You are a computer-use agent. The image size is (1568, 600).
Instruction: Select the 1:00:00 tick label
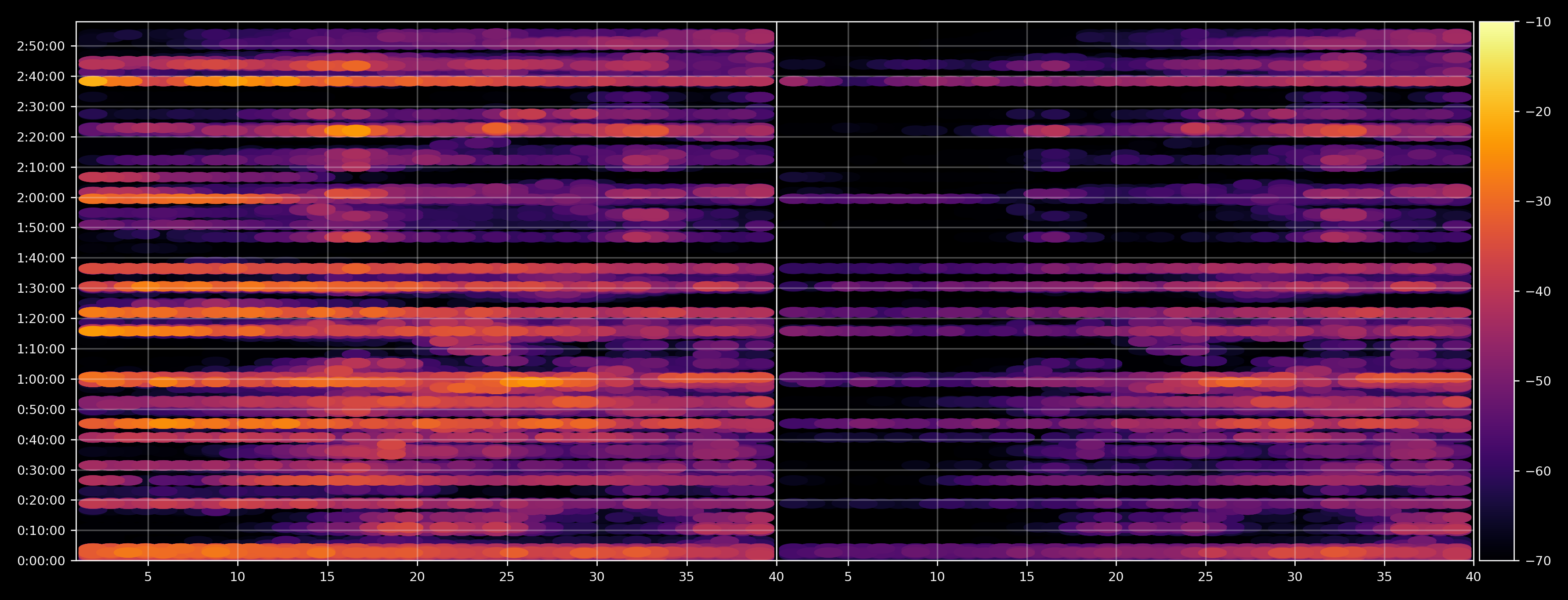41,379
